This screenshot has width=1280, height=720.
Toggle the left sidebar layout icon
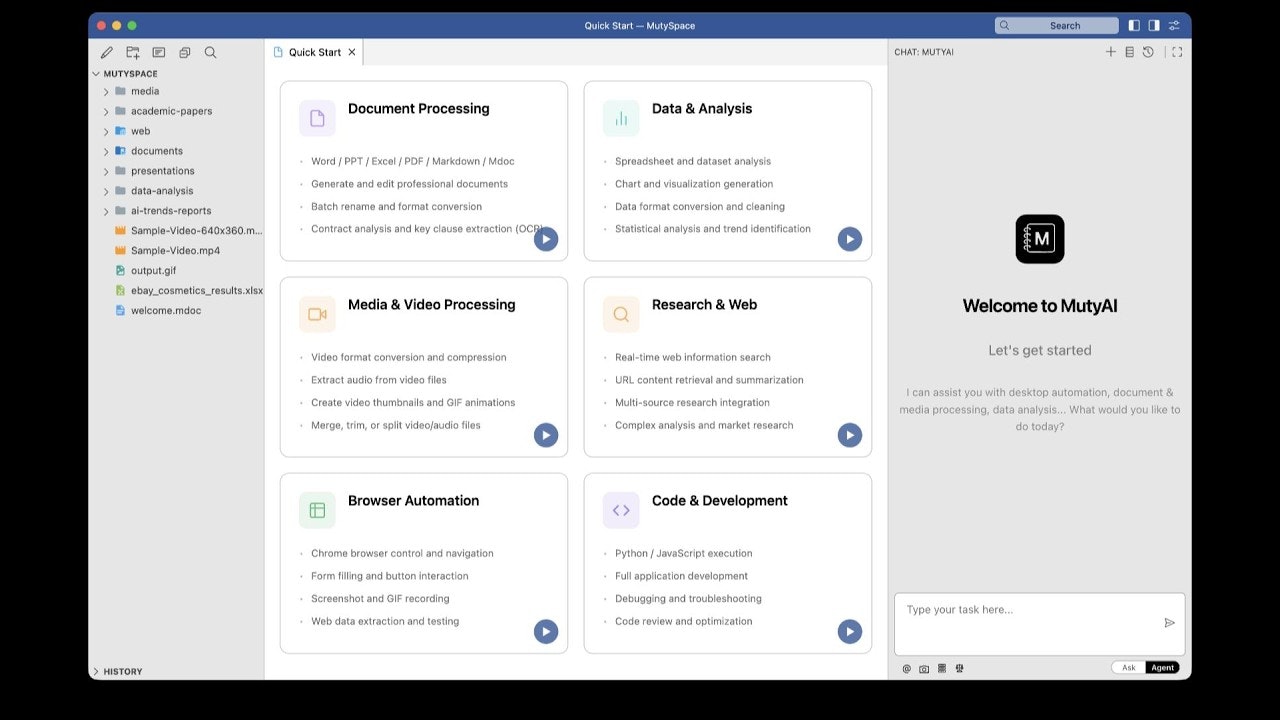1134,25
